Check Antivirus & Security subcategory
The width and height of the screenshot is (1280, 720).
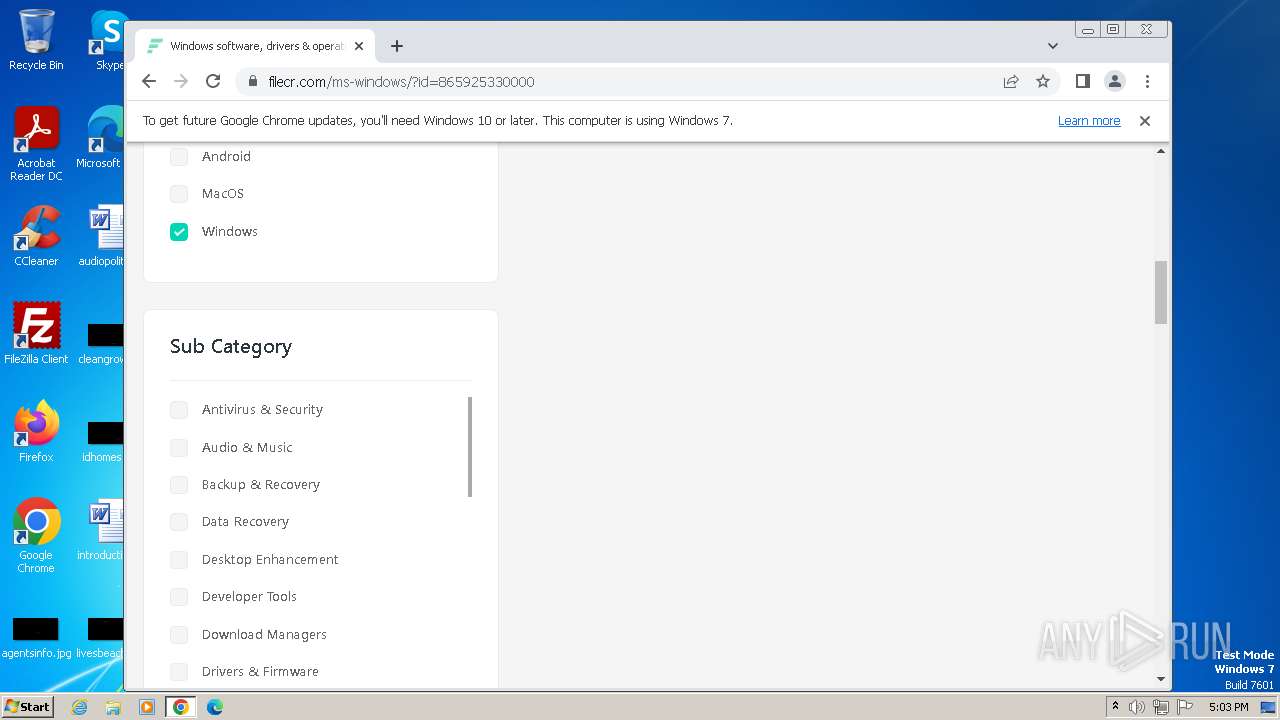[x=179, y=410]
